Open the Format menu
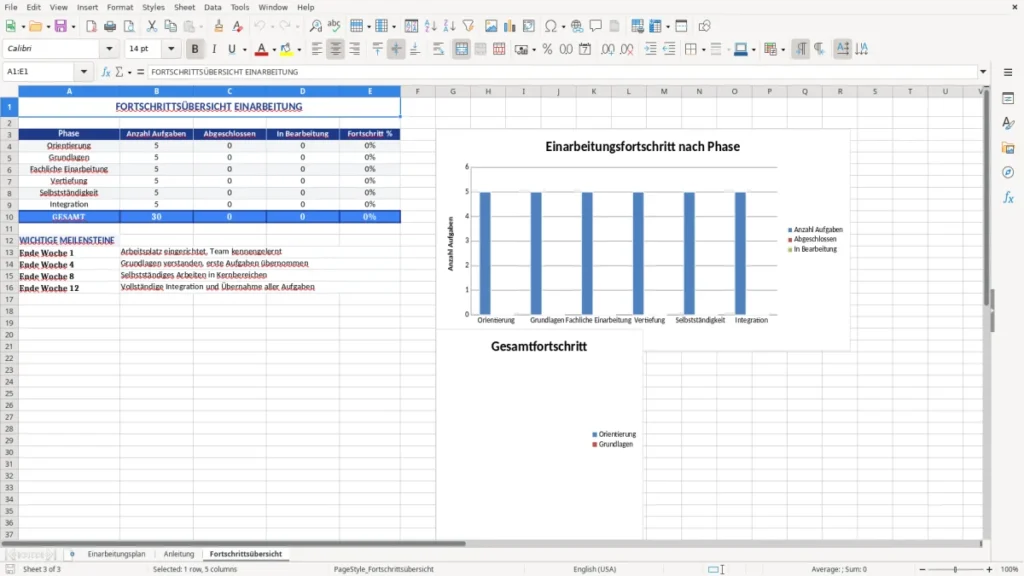Image resolution: width=1024 pixels, height=576 pixels. 120,7
